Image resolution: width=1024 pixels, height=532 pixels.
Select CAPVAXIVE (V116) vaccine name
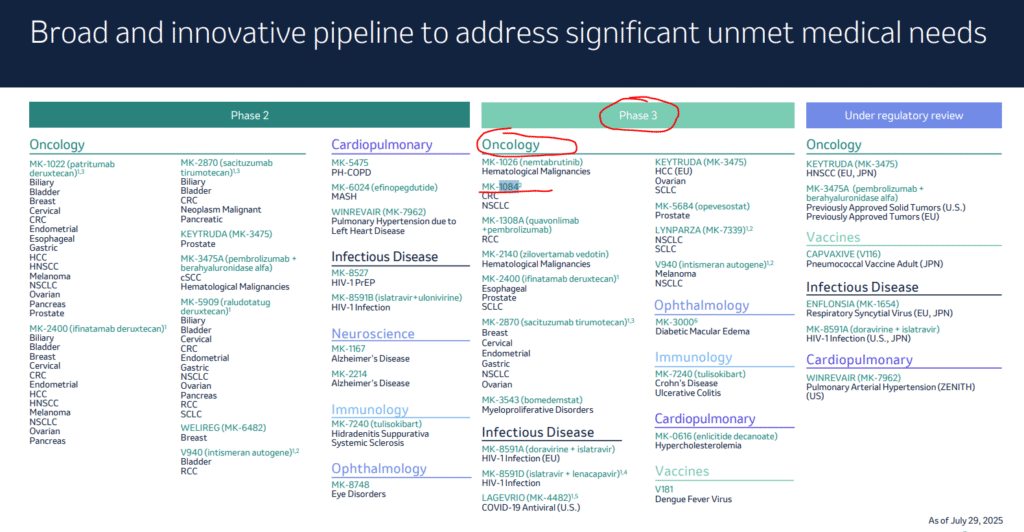pyautogui.click(x=843, y=254)
